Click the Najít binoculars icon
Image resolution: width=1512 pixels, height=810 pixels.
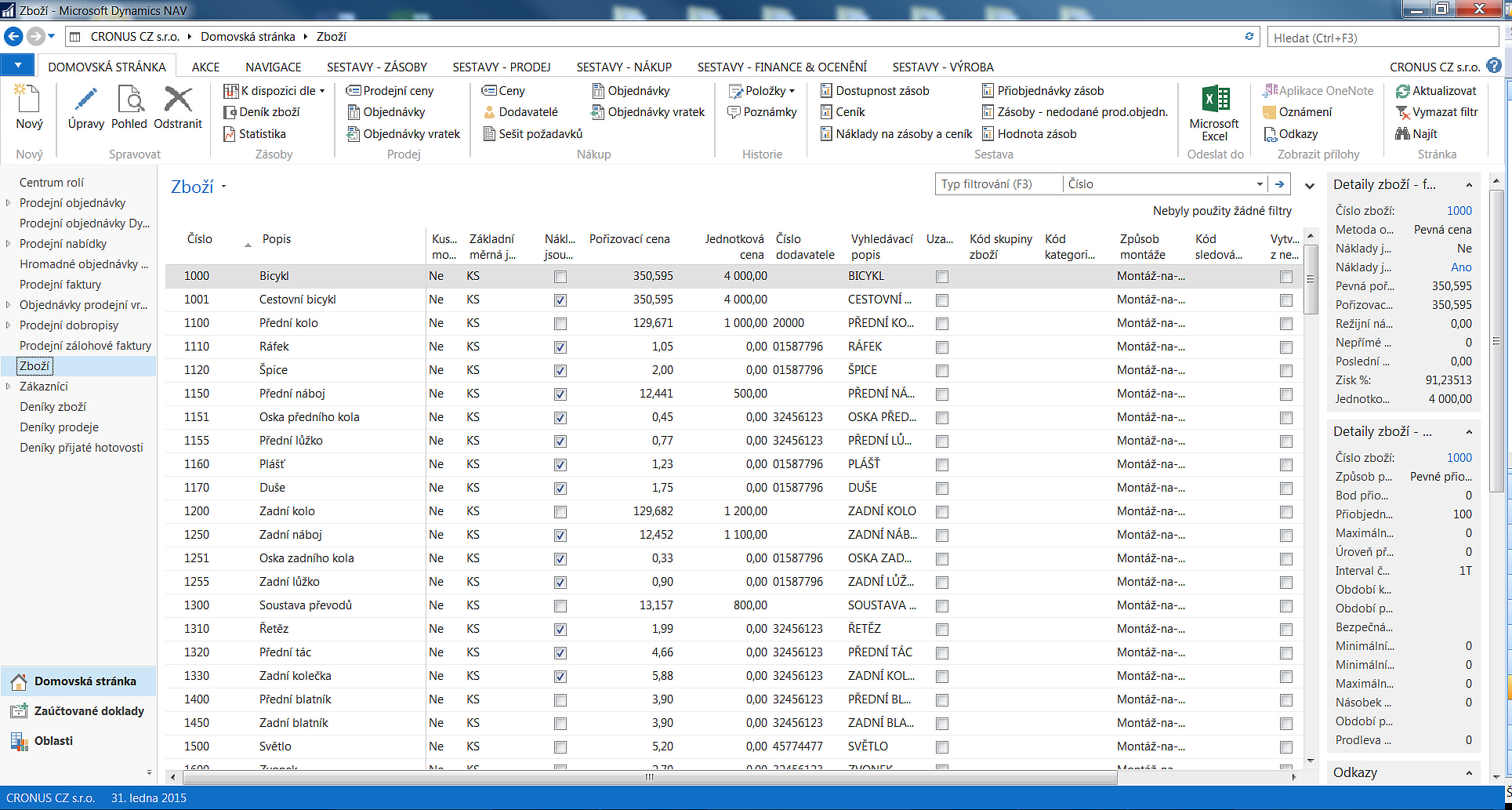(x=1402, y=134)
